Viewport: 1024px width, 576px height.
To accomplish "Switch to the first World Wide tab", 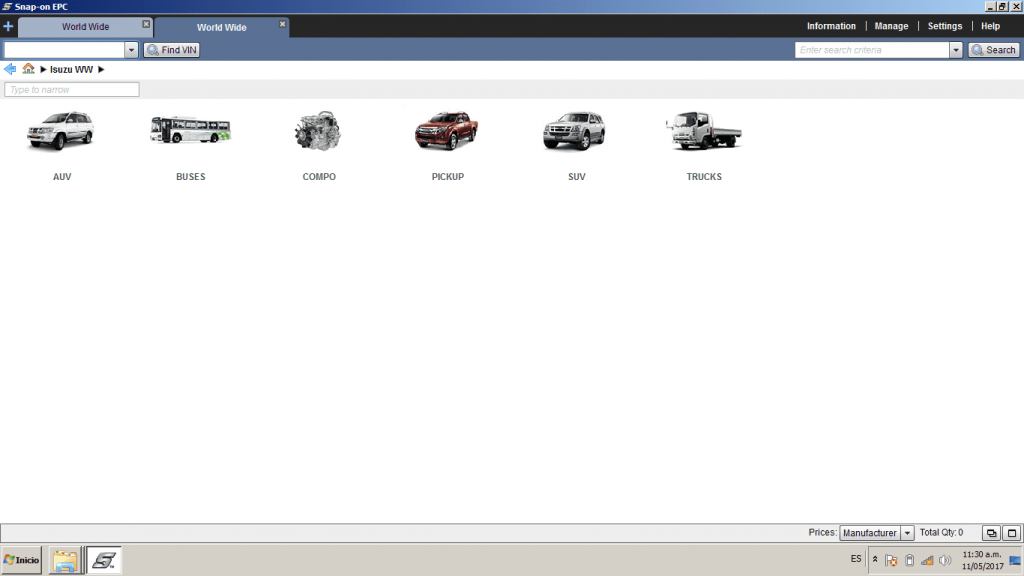I will (x=86, y=27).
